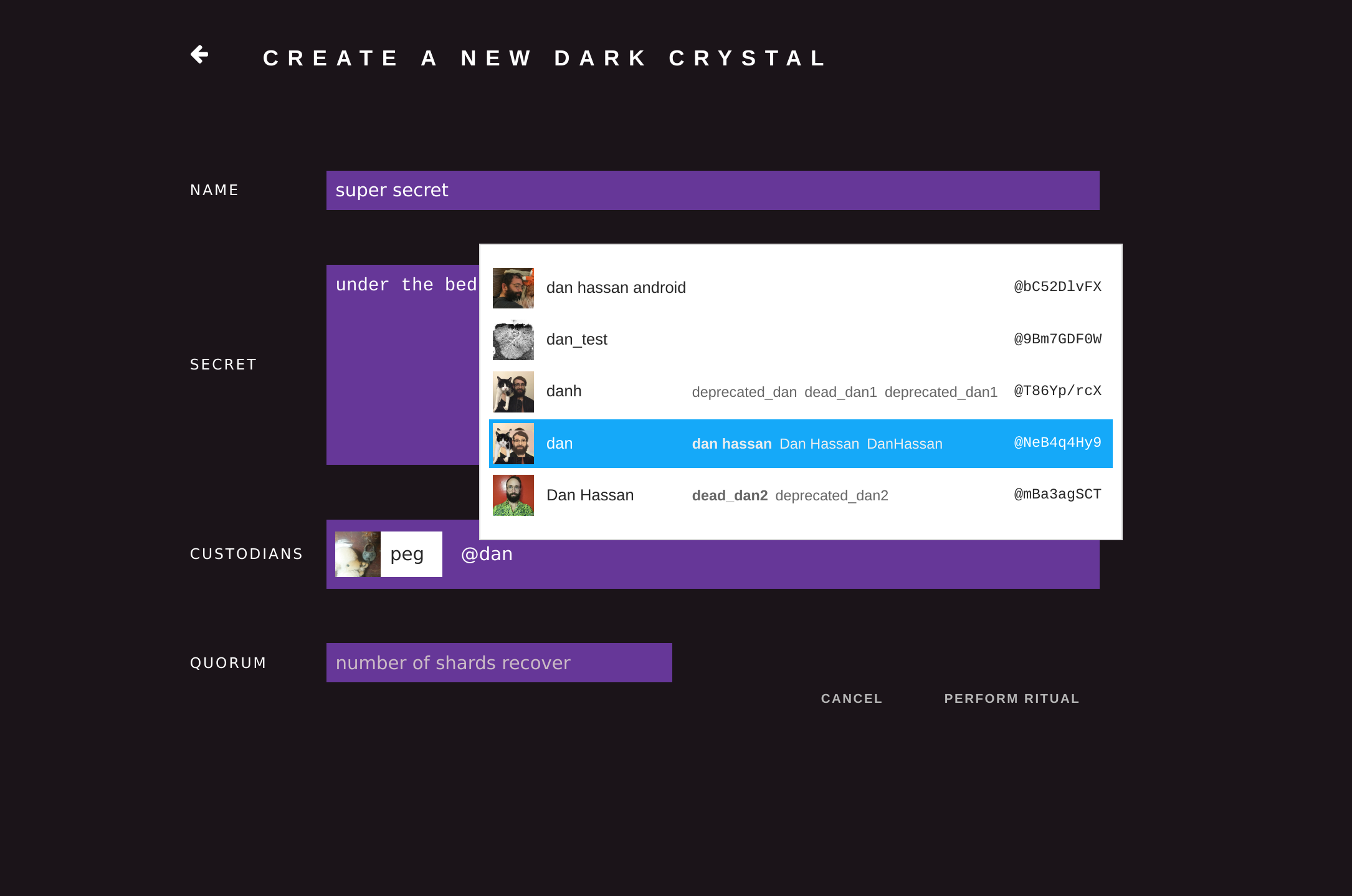The image size is (1352, 896).
Task: Click the Dark Crystal ritual icon header
Action: [197, 55]
